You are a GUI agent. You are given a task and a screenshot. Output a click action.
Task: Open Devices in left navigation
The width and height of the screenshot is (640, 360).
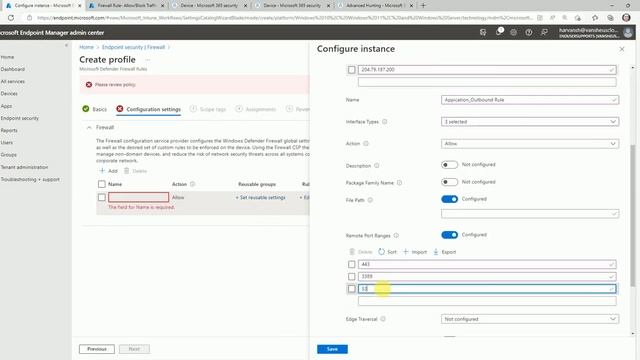coord(9,94)
